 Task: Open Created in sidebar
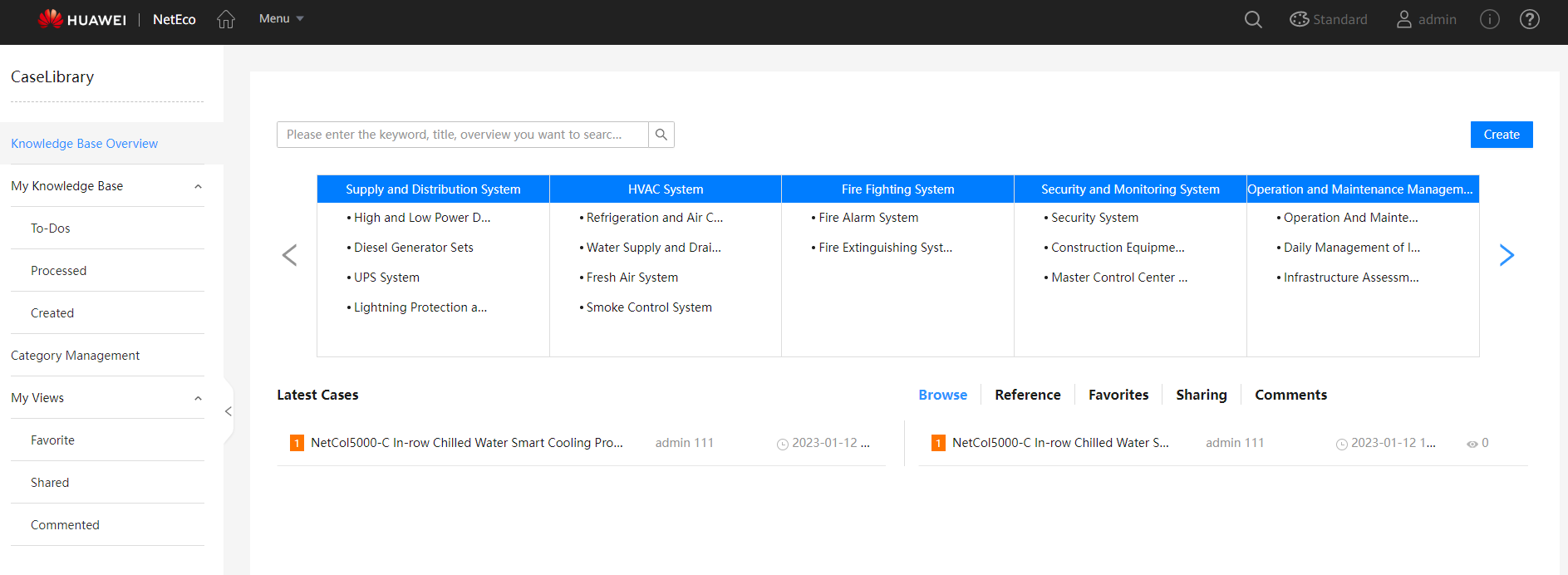click(52, 313)
